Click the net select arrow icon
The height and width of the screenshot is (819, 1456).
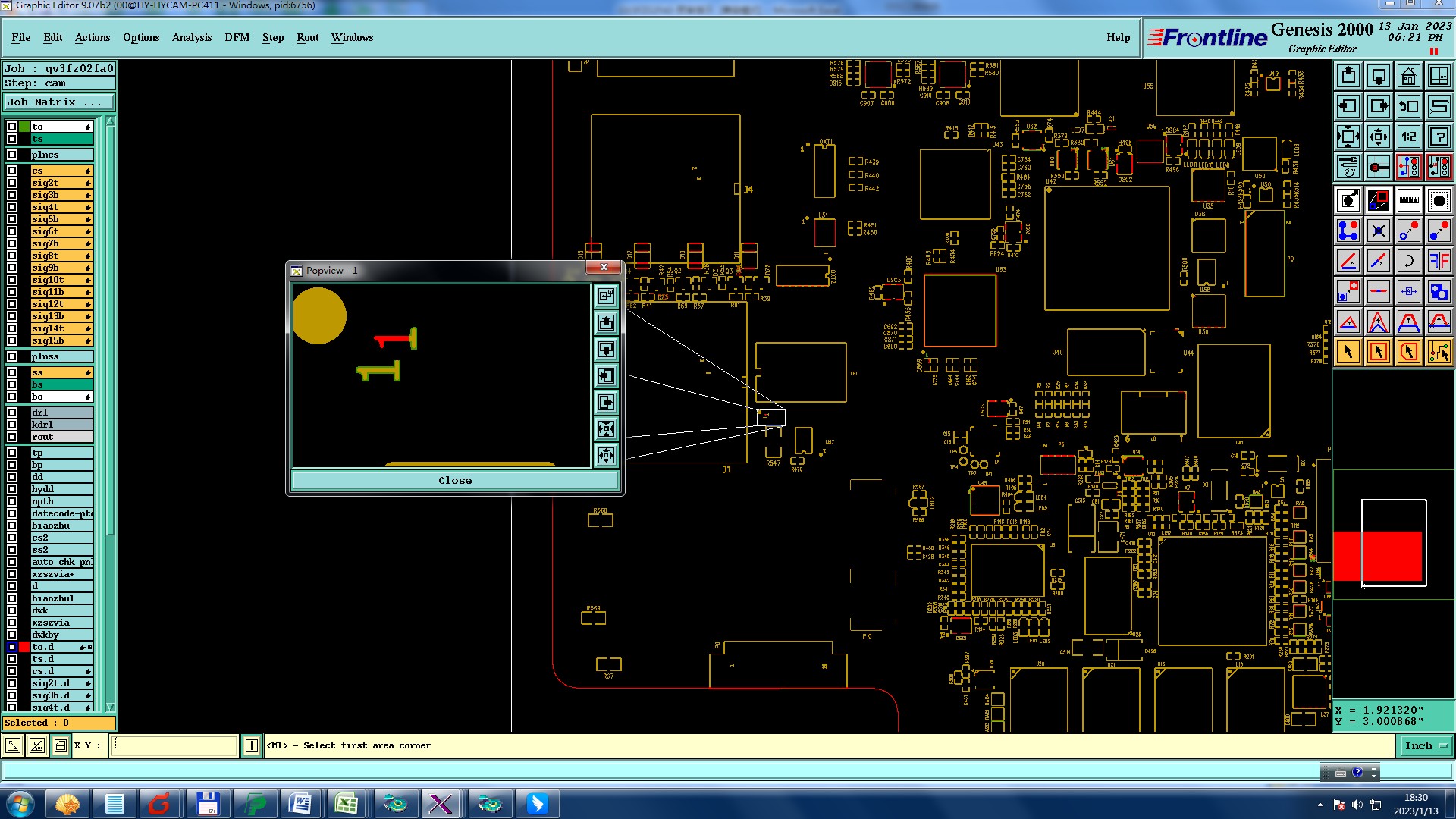coord(1439,352)
